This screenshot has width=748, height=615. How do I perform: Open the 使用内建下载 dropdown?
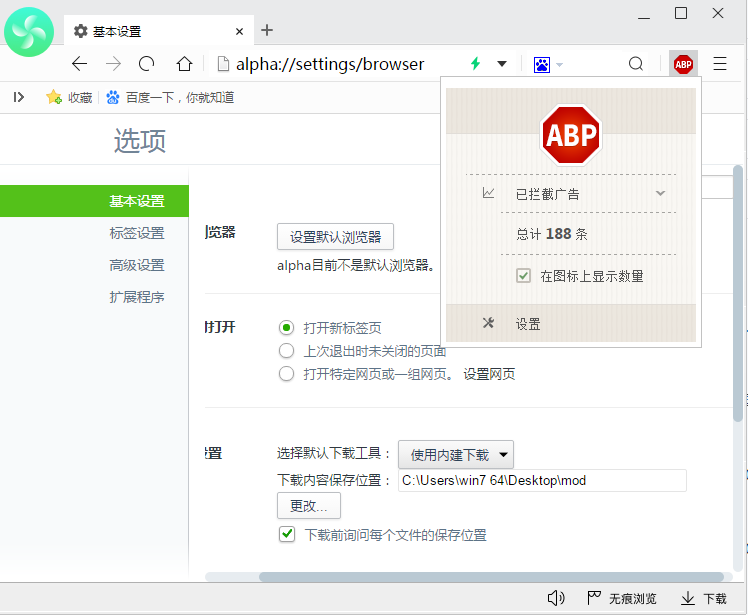tap(456, 455)
